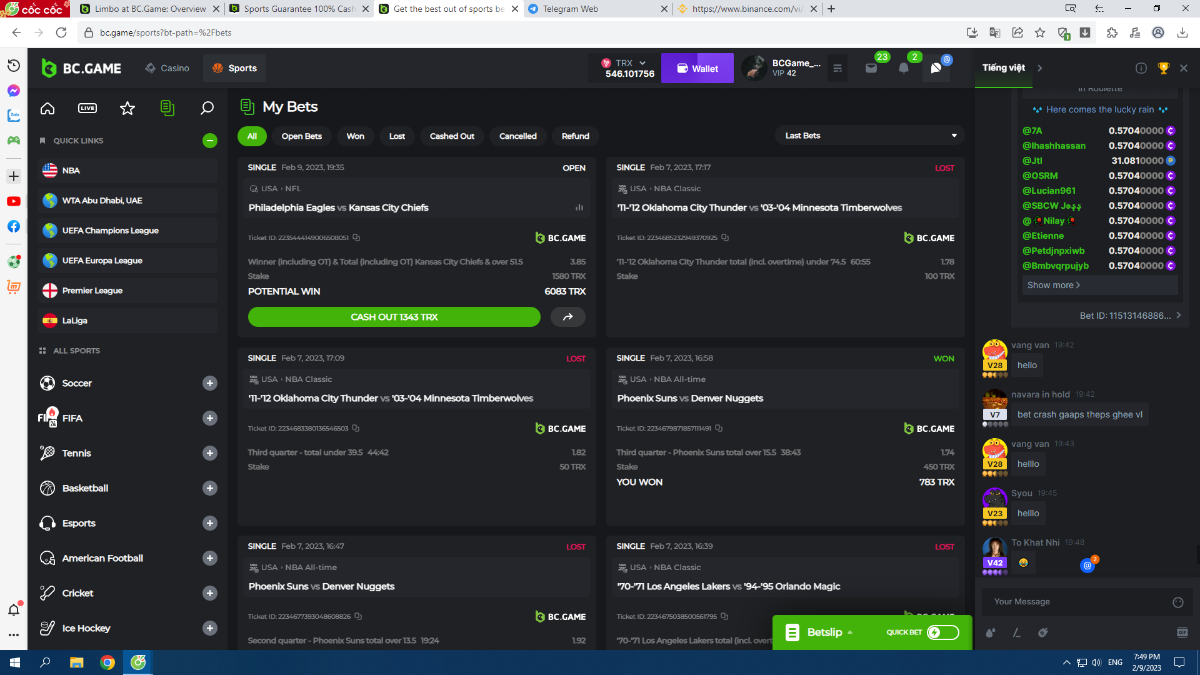Copy ticket ID of Eagles vs Chiefs bet
The image size is (1200, 675).
pyautogui.click(x=357, y=238)
